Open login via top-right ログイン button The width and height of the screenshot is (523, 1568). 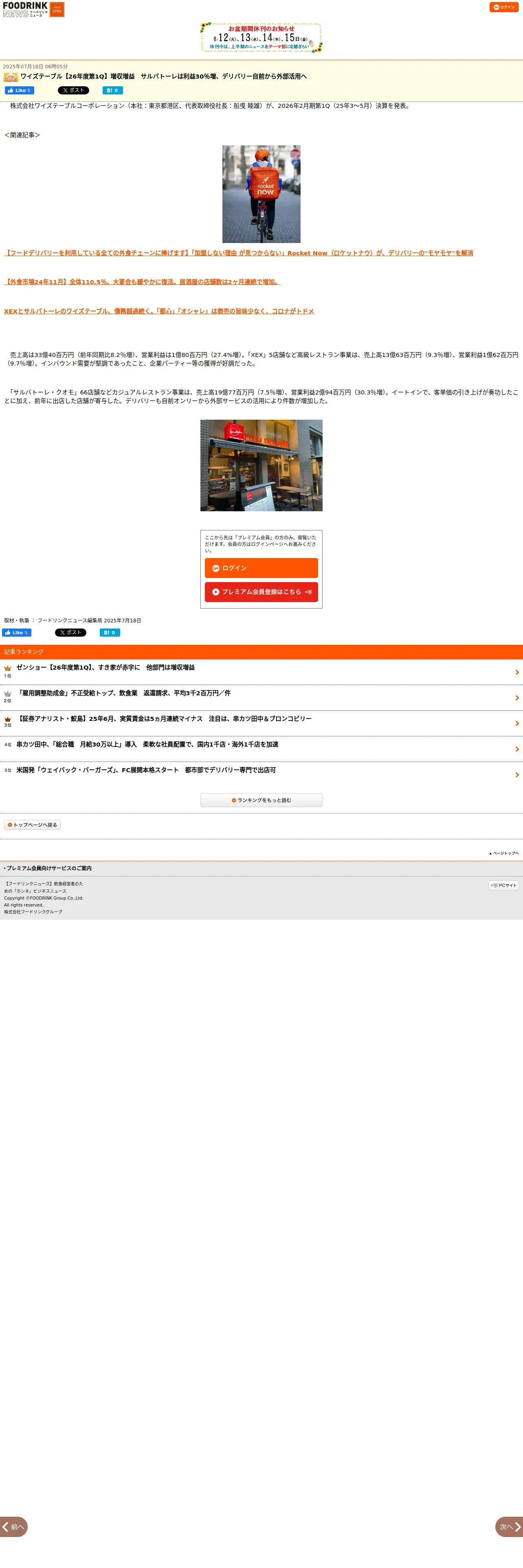click(503, 7)
